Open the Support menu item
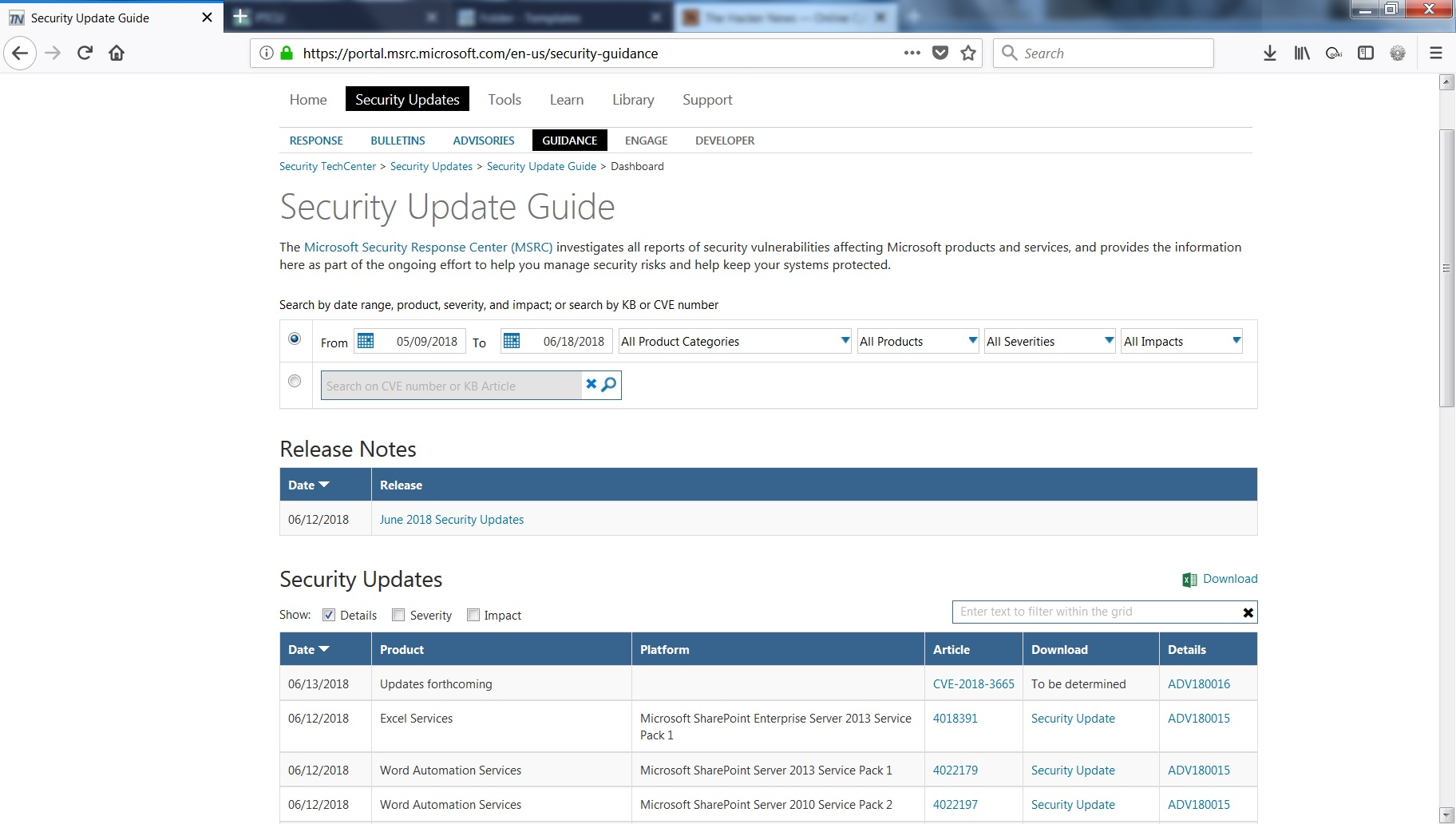The image size is (1456, 824). (x=707, y=100)
